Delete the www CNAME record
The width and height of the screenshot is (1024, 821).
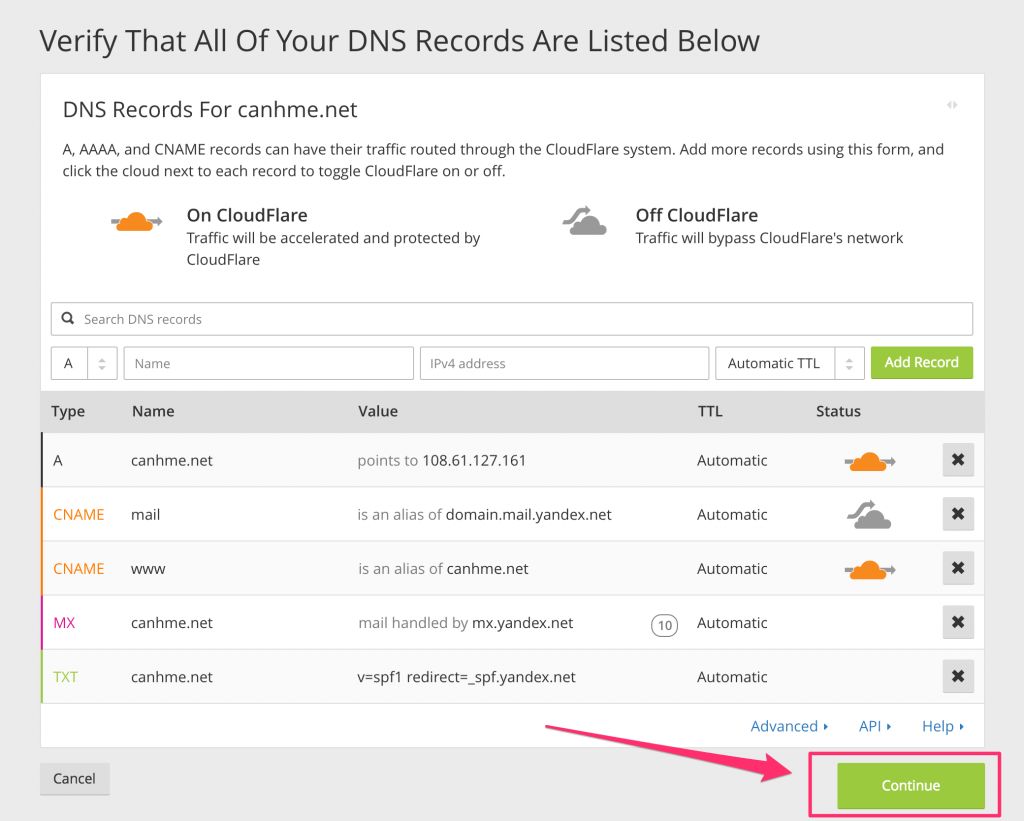[x=957, y=568]
